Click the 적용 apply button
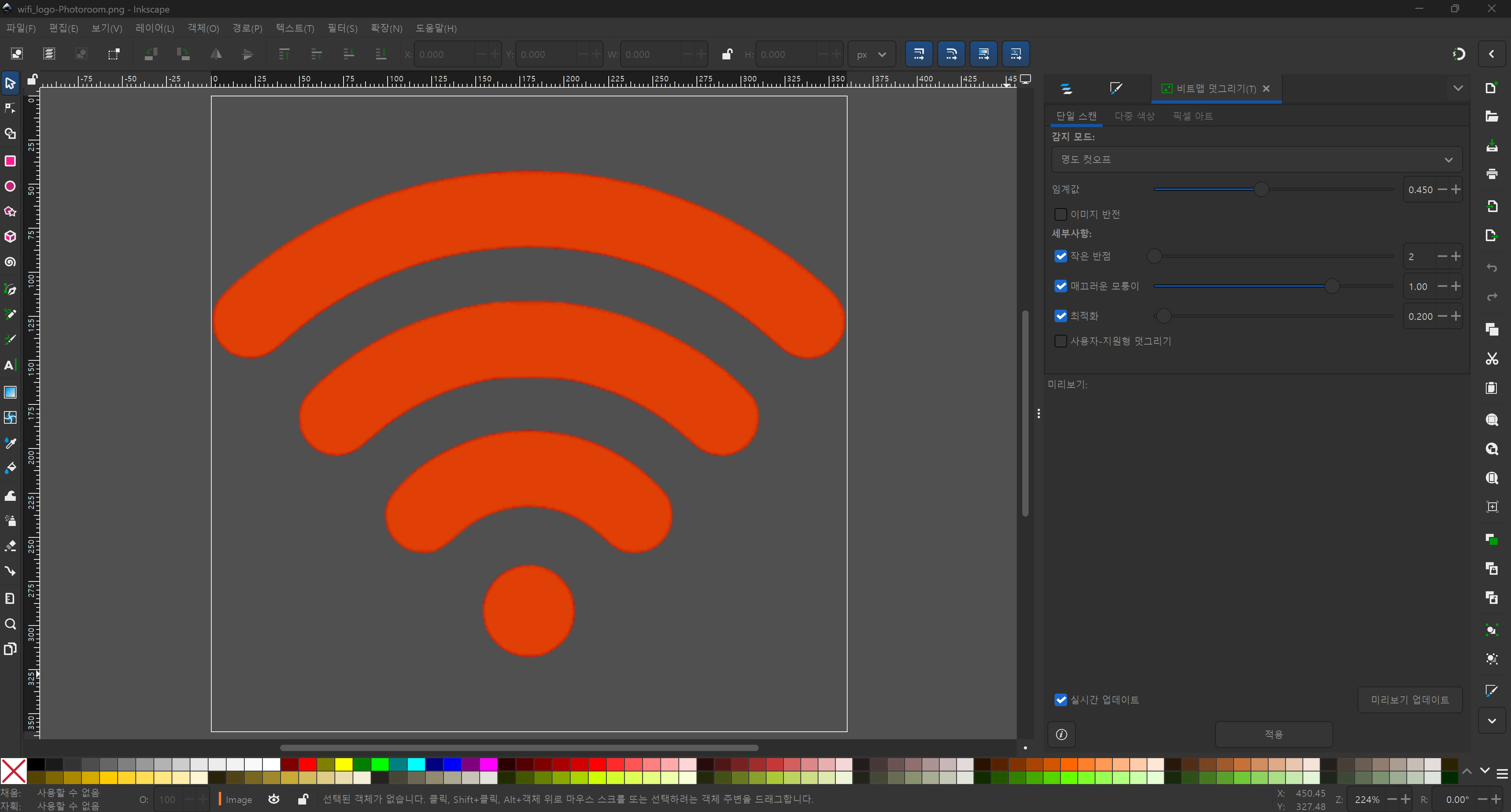 1273,734
